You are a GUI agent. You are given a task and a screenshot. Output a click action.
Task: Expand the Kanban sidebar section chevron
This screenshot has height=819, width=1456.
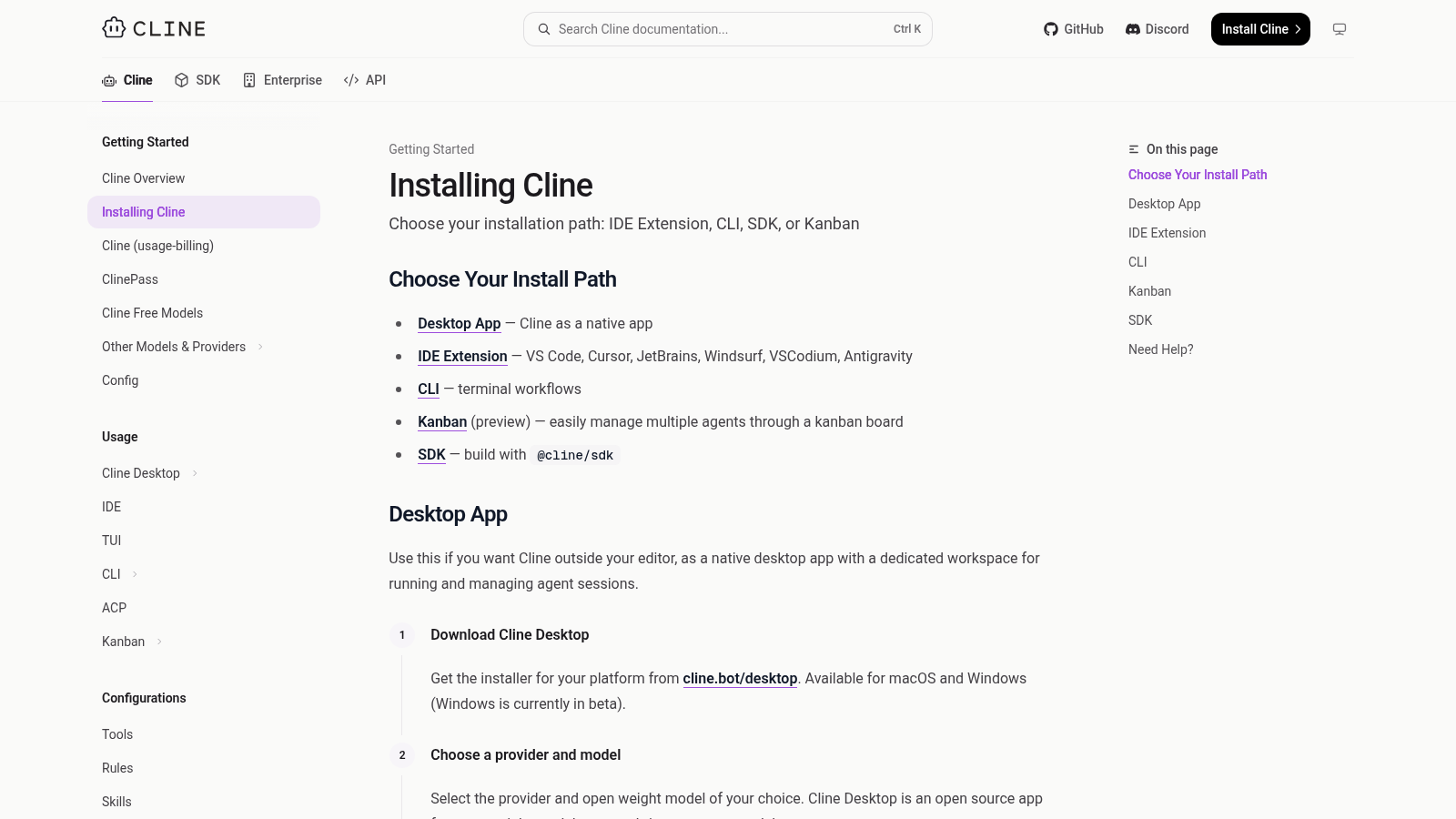pyautogui.click(x=159, y=642)
